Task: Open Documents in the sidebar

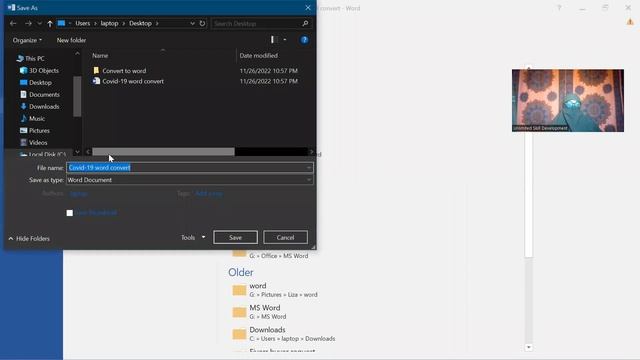Action: coord(44,94)
